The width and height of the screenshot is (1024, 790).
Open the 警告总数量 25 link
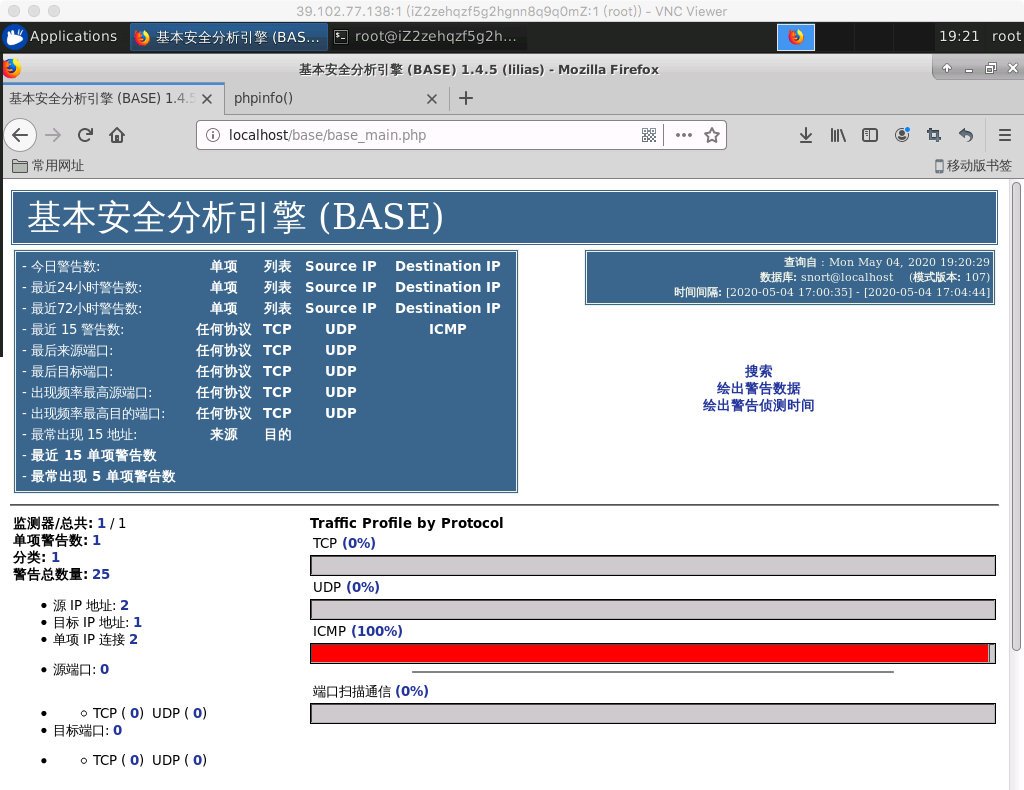point(101,575)
